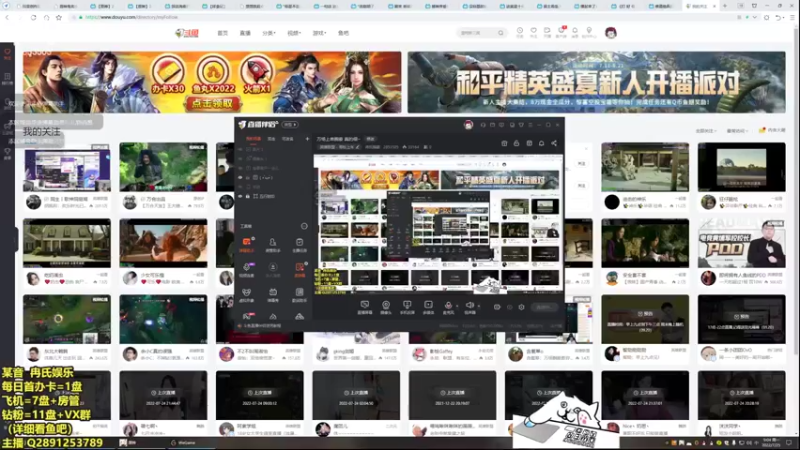The image size is (800, 450).
Task: Open the 最近访问 sort dropdown
Action: pos(737,131)
